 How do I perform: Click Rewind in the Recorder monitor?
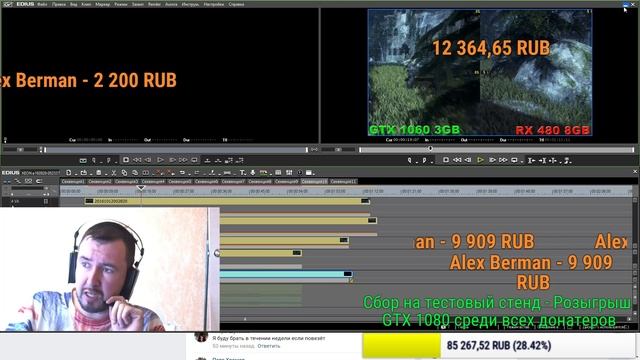point(457,160)
